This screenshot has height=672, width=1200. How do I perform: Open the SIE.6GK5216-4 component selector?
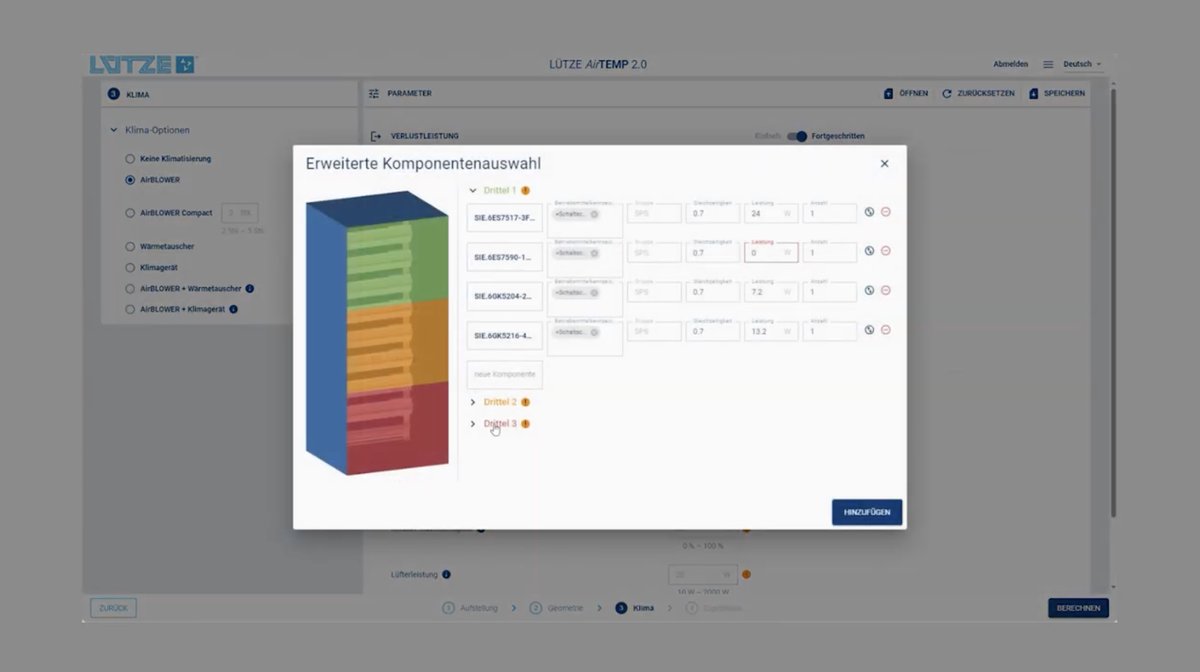pos(504,335)
